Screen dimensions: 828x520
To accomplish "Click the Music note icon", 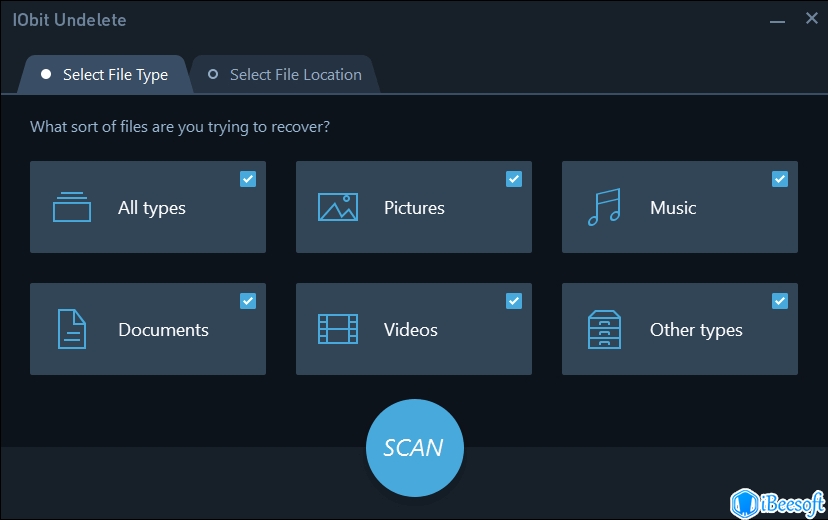I will pyautogui.click(x=604, y=207).
